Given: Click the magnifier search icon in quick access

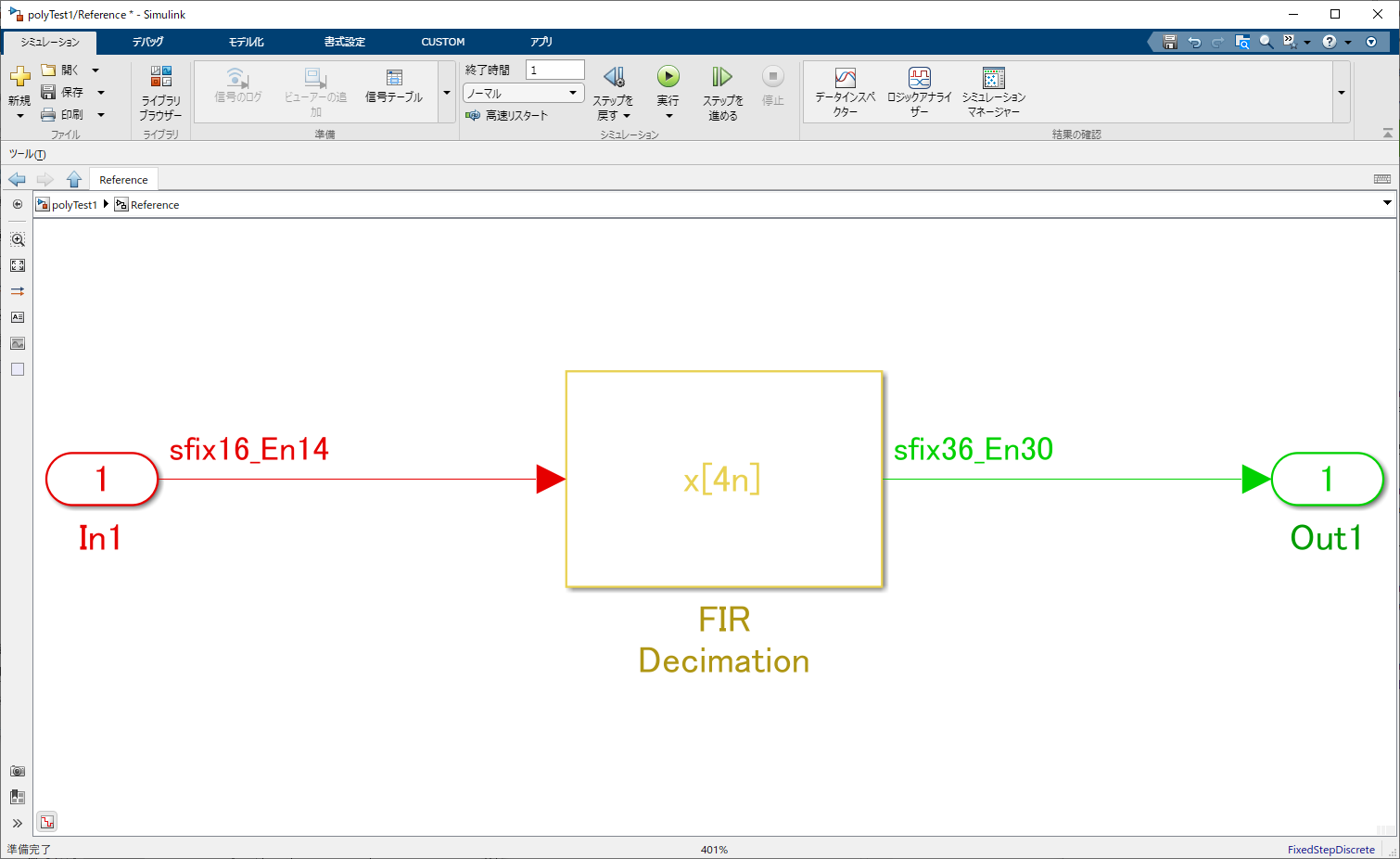Looking at the screenshot, I should click(x=1266, y=42).
